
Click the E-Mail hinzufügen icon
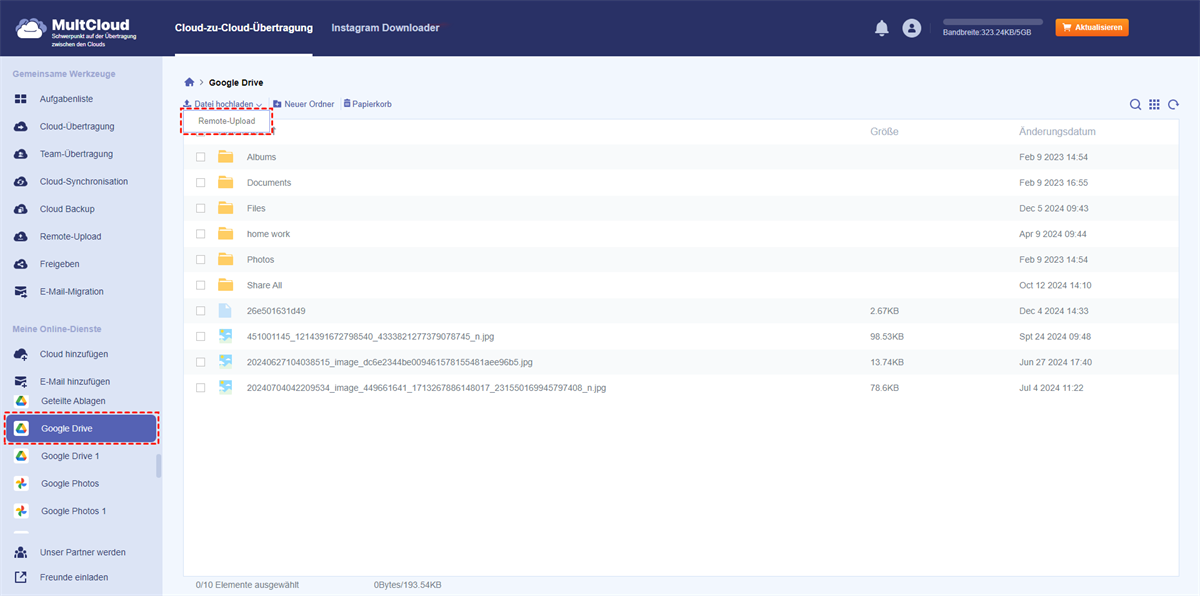coord(21,382)
